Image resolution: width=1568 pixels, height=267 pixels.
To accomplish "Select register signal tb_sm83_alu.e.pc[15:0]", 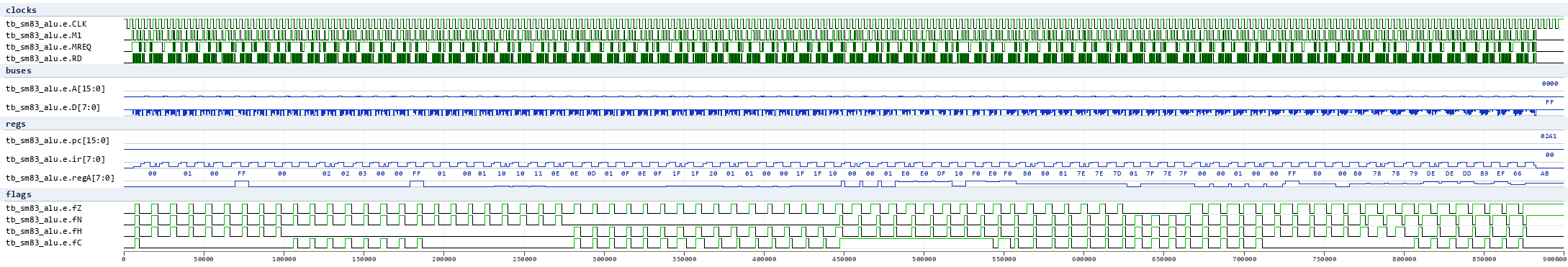I will click(x=58, y=140).
